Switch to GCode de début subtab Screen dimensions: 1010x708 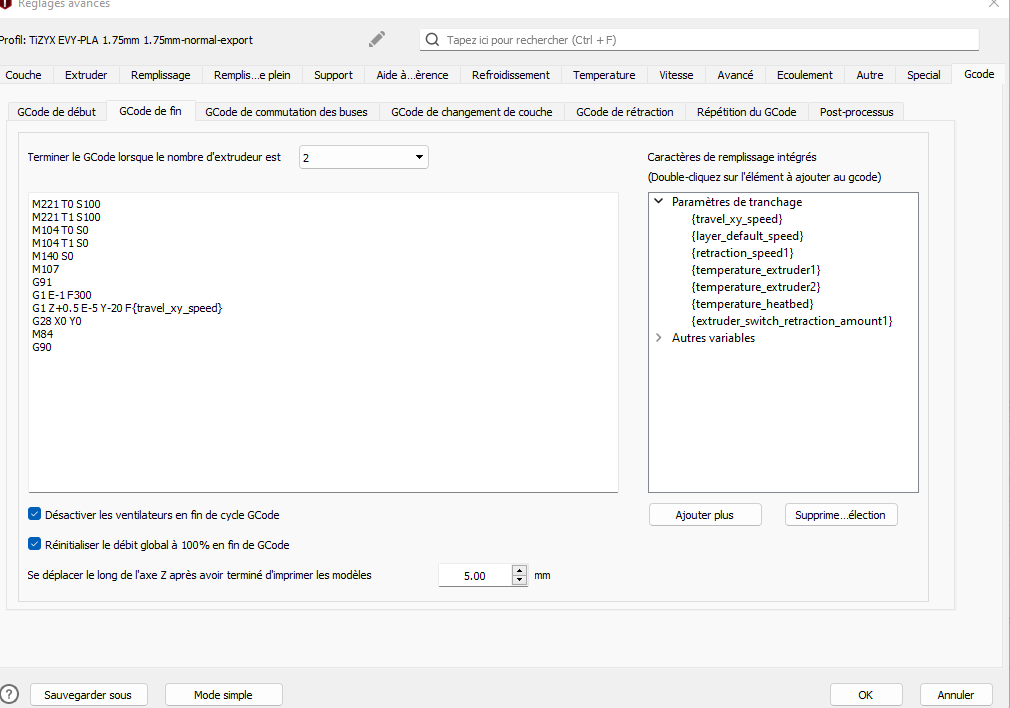point(57,111)
